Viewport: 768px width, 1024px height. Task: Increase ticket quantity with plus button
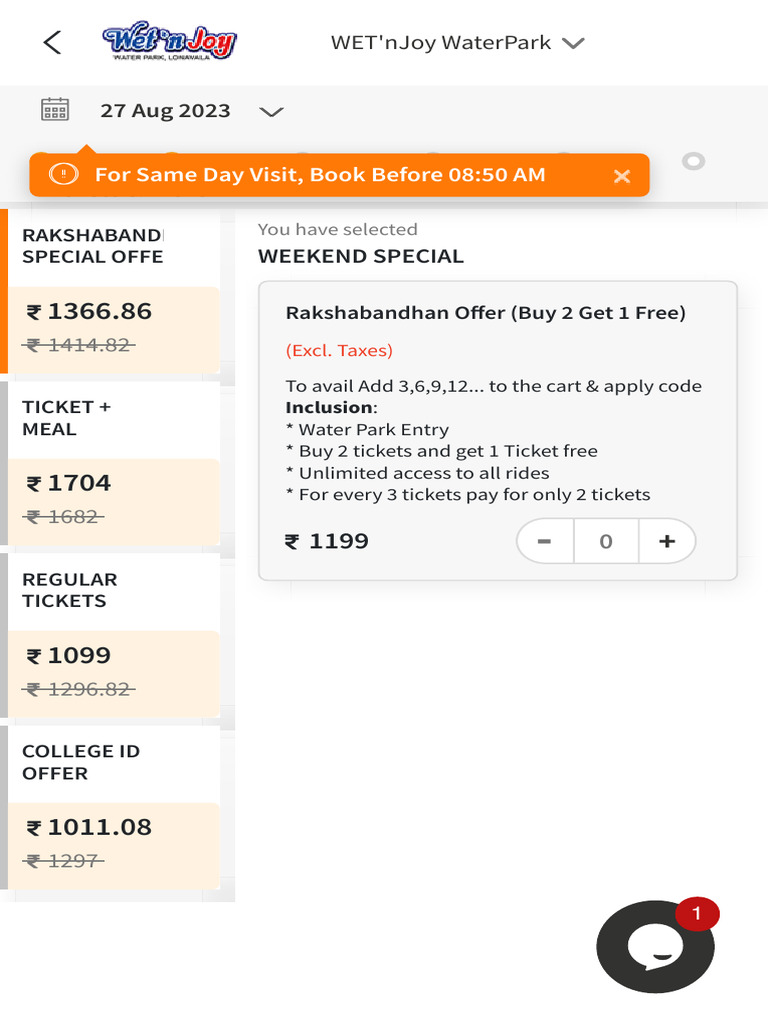tap(667, 541)
